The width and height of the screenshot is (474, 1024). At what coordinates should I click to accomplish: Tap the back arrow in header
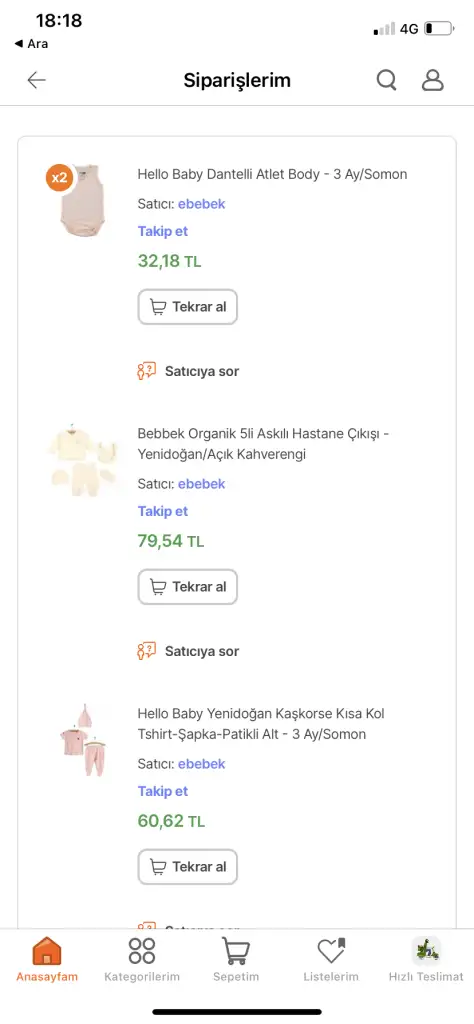click(x=37, y=80)
